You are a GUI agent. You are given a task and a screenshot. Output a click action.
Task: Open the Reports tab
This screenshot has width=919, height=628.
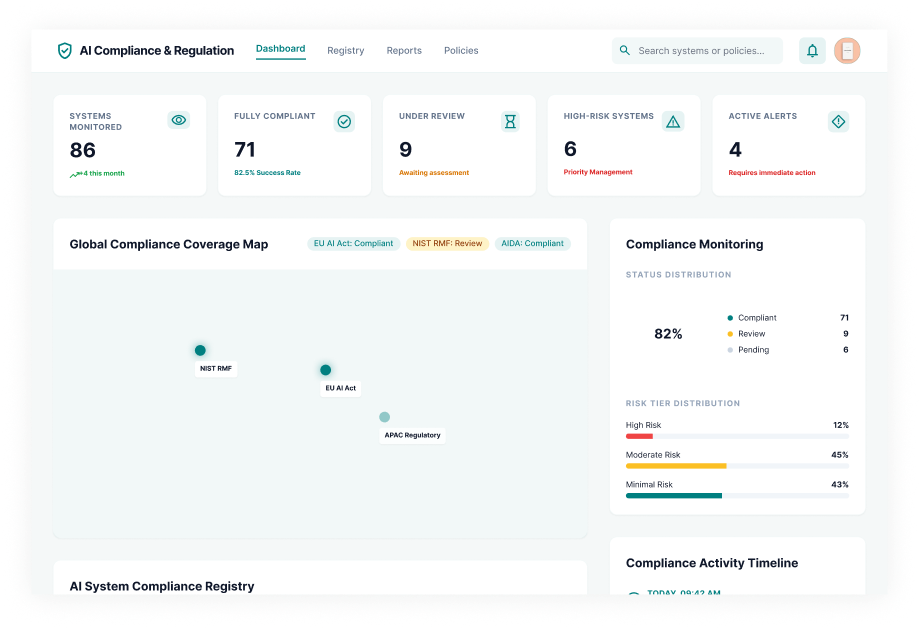404,51
